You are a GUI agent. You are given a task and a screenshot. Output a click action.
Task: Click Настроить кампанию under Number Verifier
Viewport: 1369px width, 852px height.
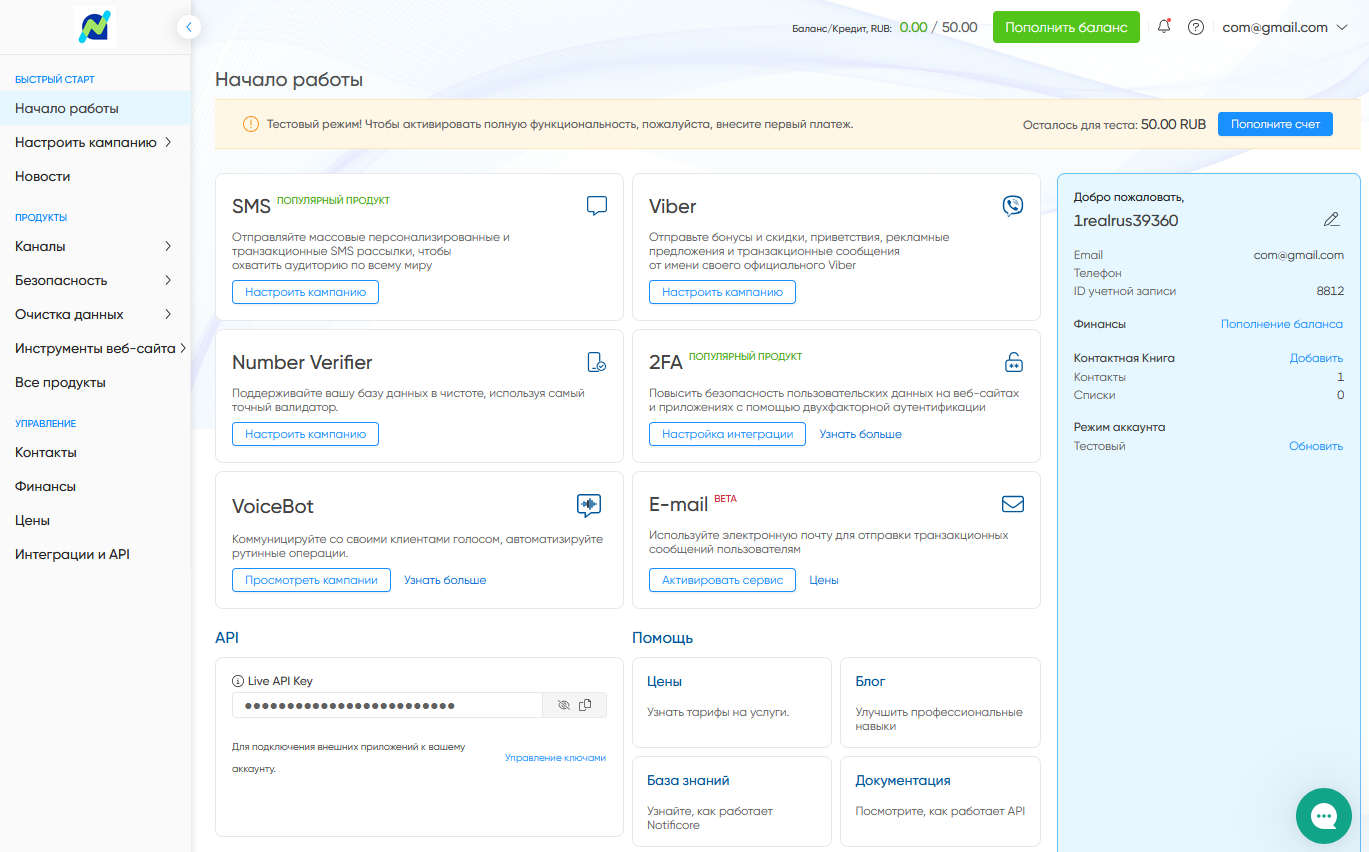click(x=305, y=434)
